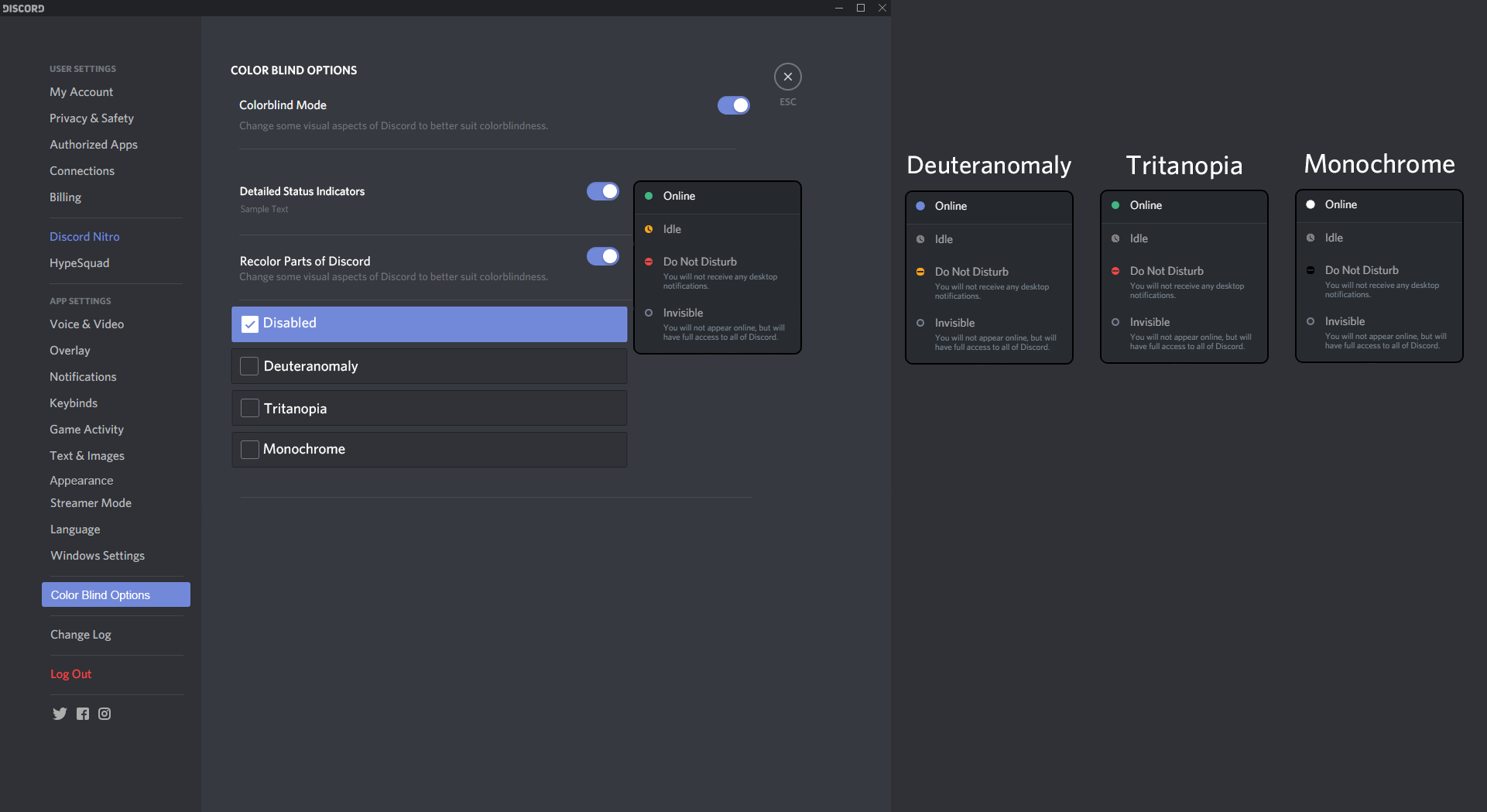Screen dimensions: 1487x812
Task: Open Language settings
Action: 75,529
